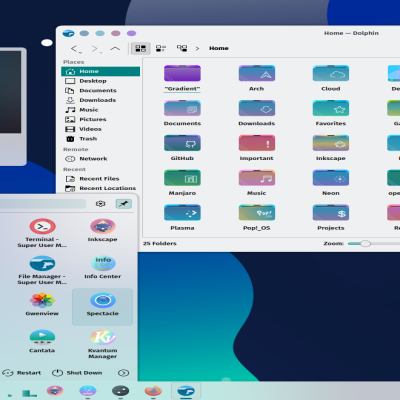Open the Arch folder
Image resolution: width=400 pixels, height=400 pixels.
pyautogui.click(x=256, y=74)
